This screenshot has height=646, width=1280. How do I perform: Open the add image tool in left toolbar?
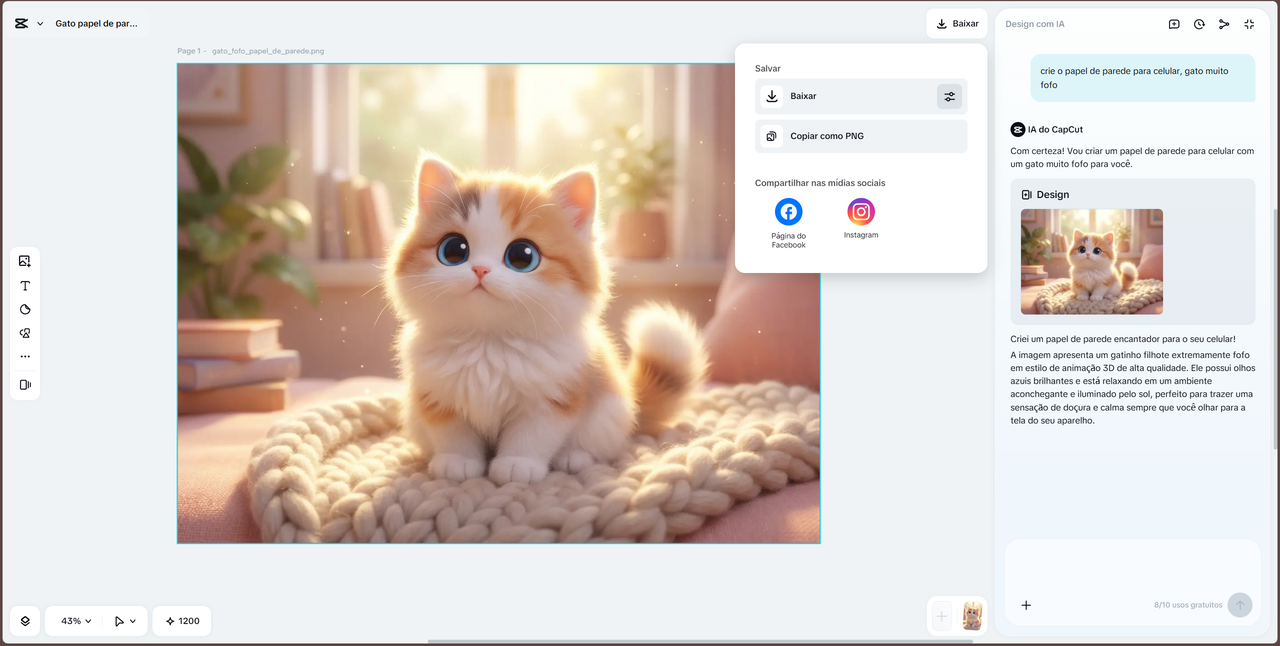point(25,261)
